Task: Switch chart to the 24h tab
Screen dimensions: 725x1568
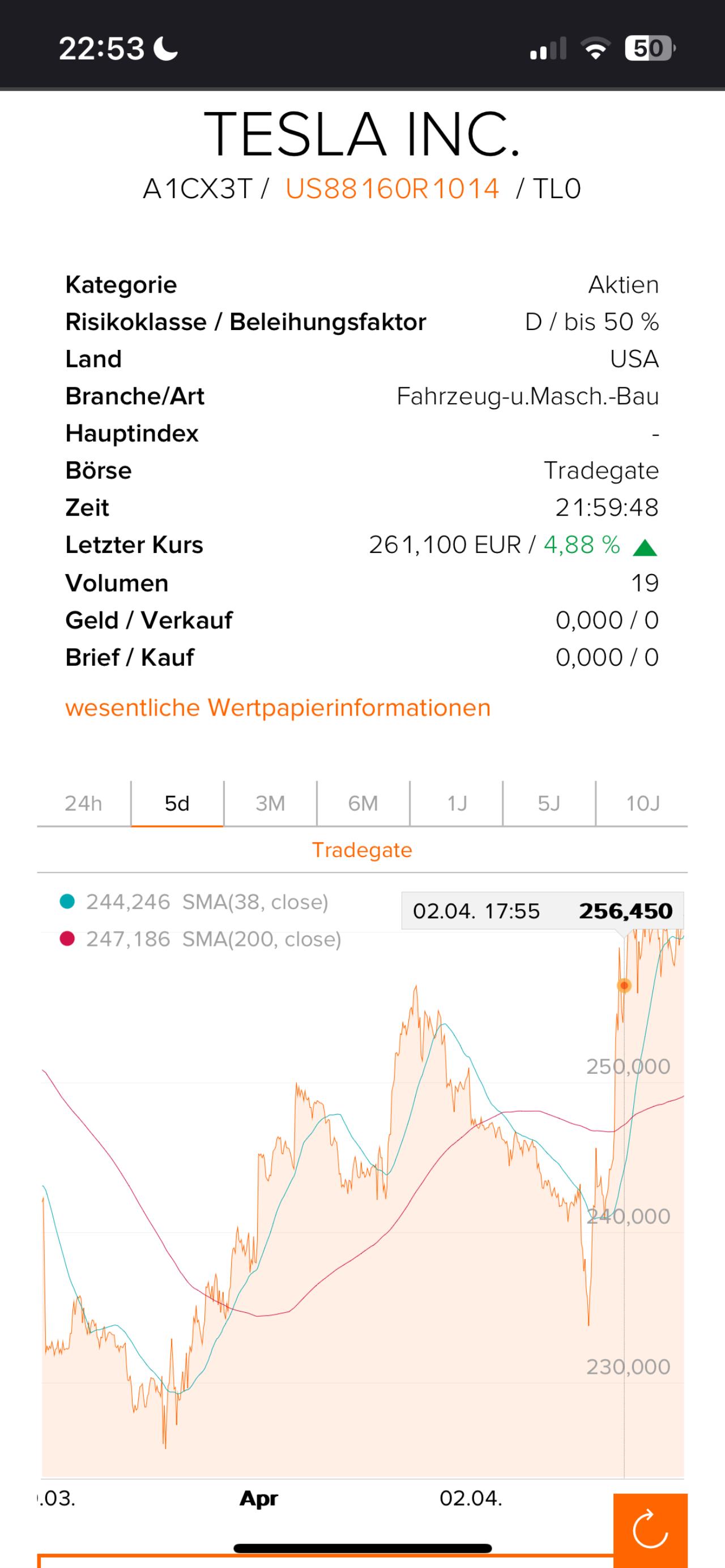Action: 83,803
